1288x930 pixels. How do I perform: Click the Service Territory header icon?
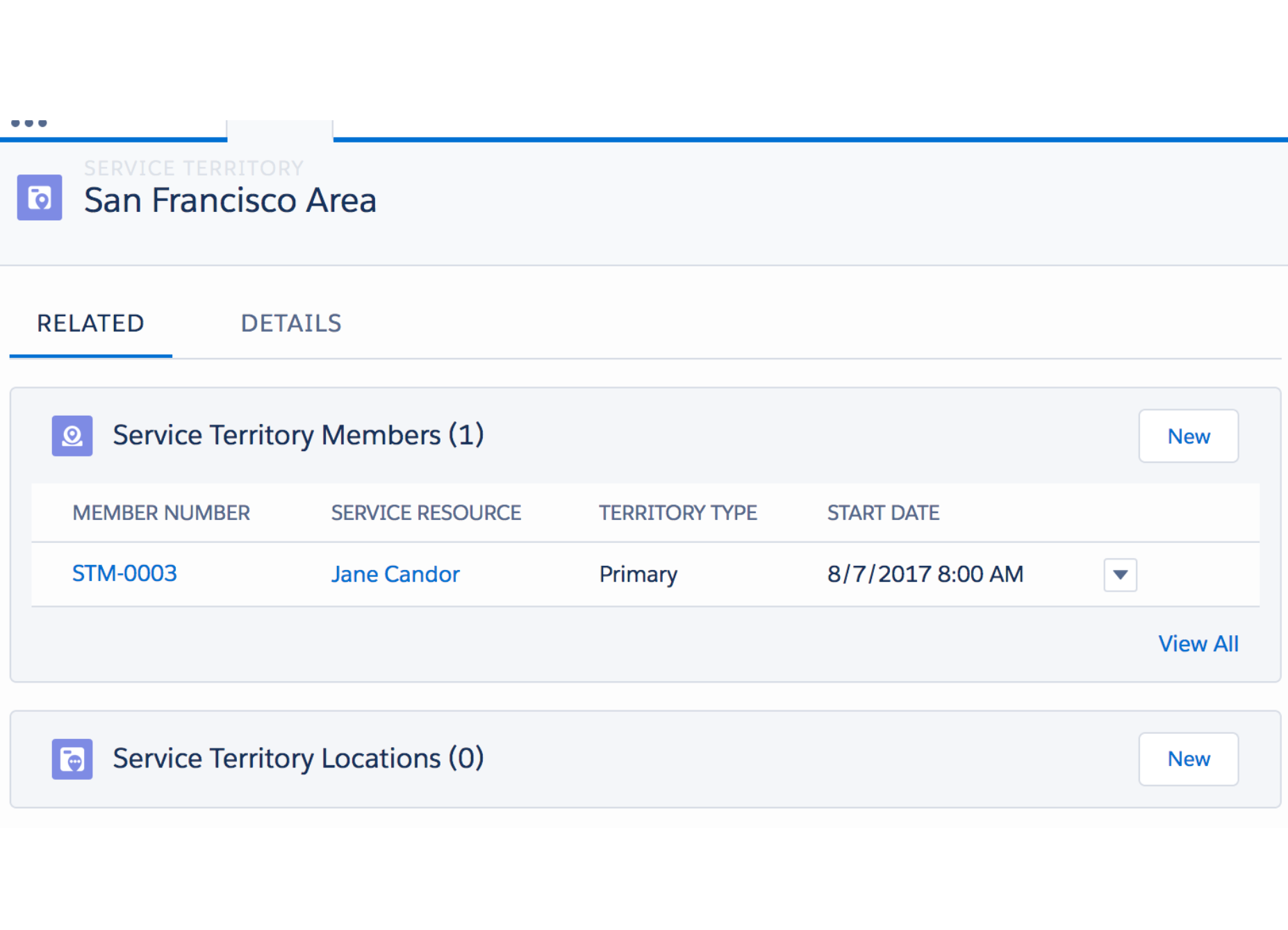click(x=40, y=198)
